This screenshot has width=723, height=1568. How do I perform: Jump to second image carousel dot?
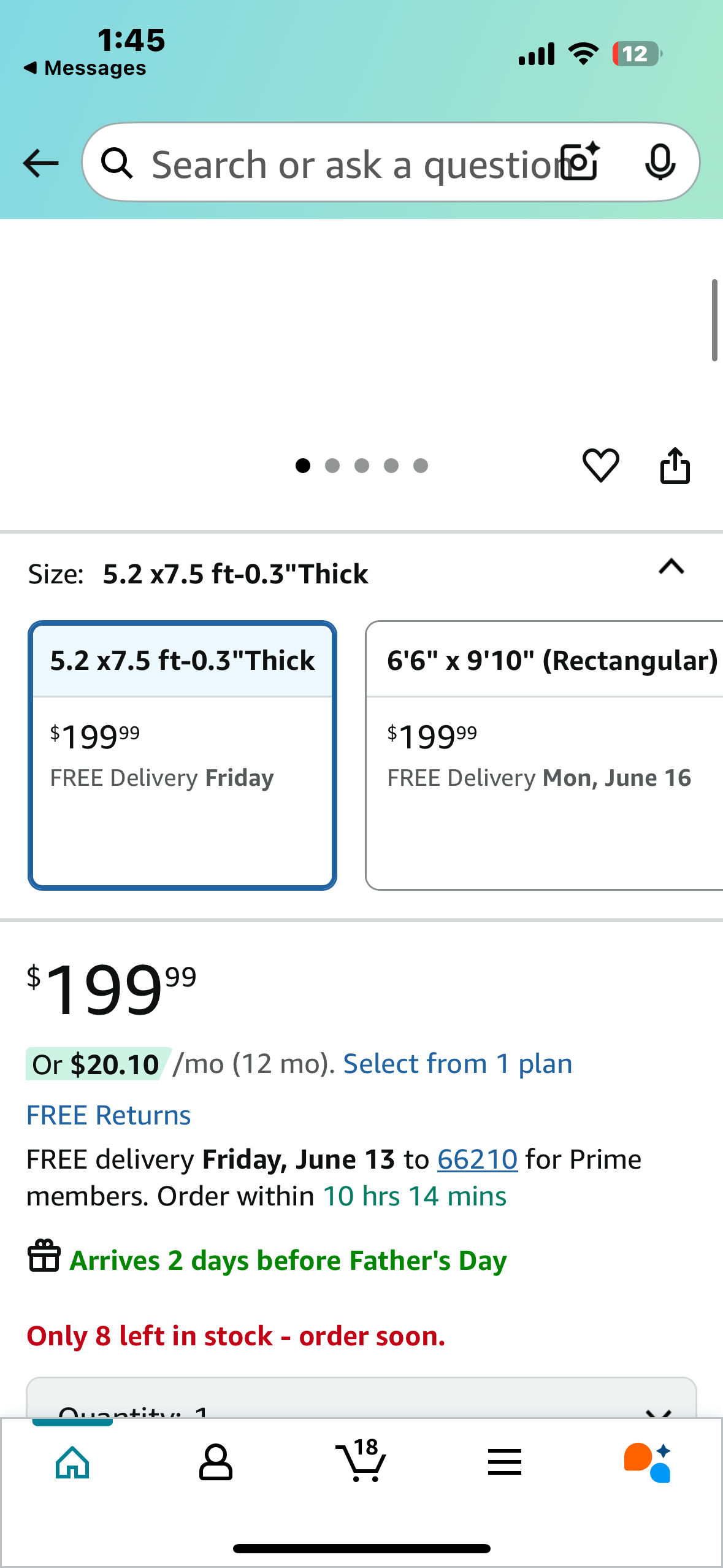pos(332,466)
